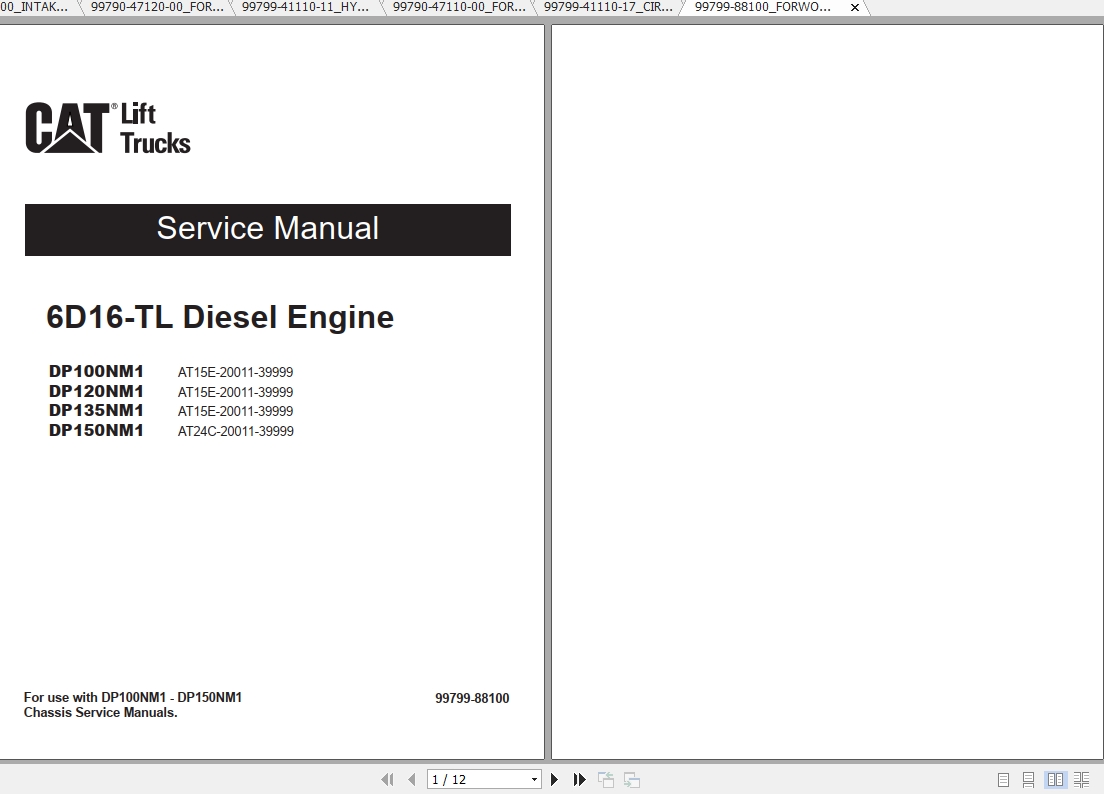Advance to the next page
This screenshot has width=1104, height=794.
coord(555,779)
